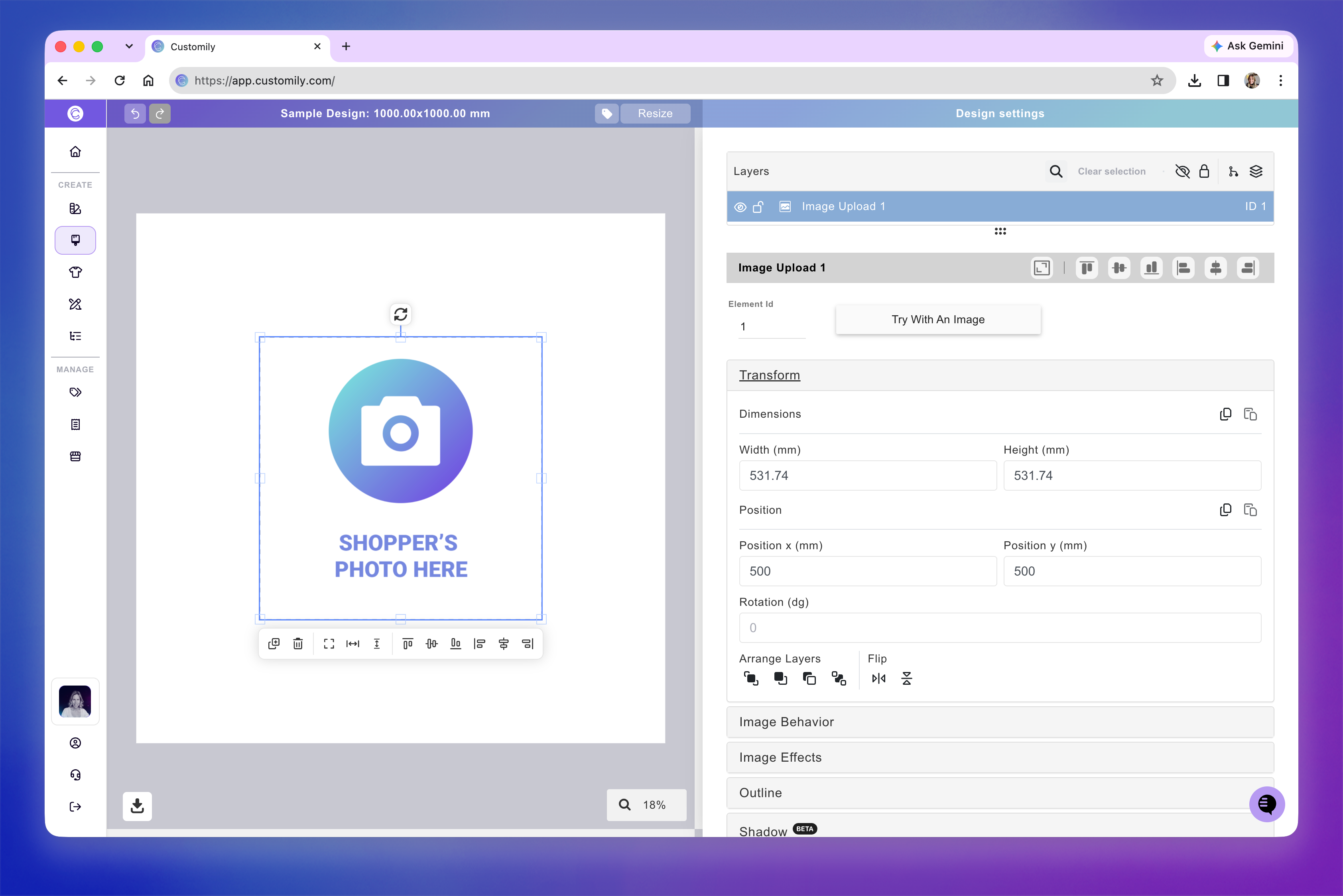The height and width of the screenshot is (896, 1343).
Task: Expand the Image Behavior section
Action: 1000,722
